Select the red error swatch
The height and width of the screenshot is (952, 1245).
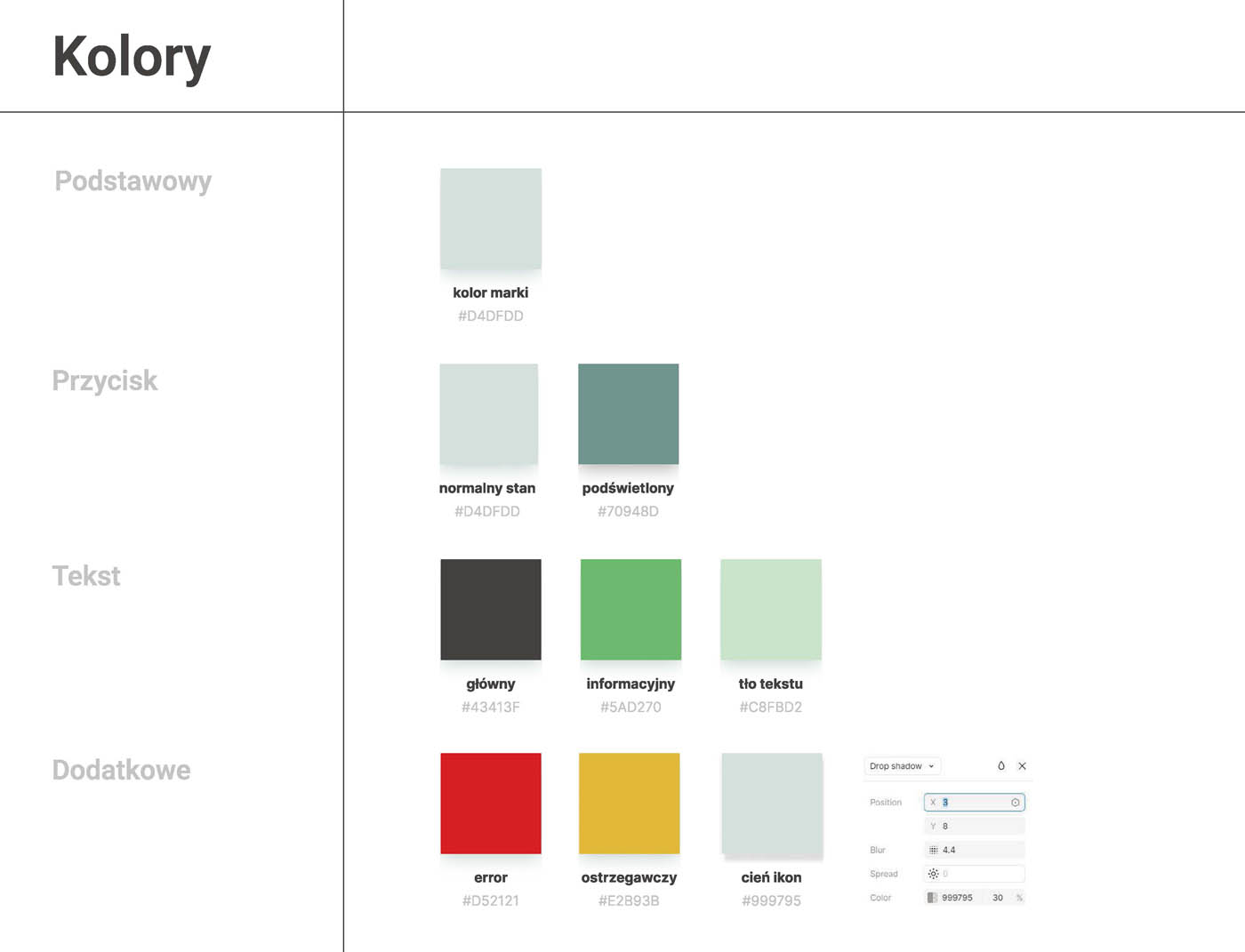pyautogui.click(x=491, y=803)
